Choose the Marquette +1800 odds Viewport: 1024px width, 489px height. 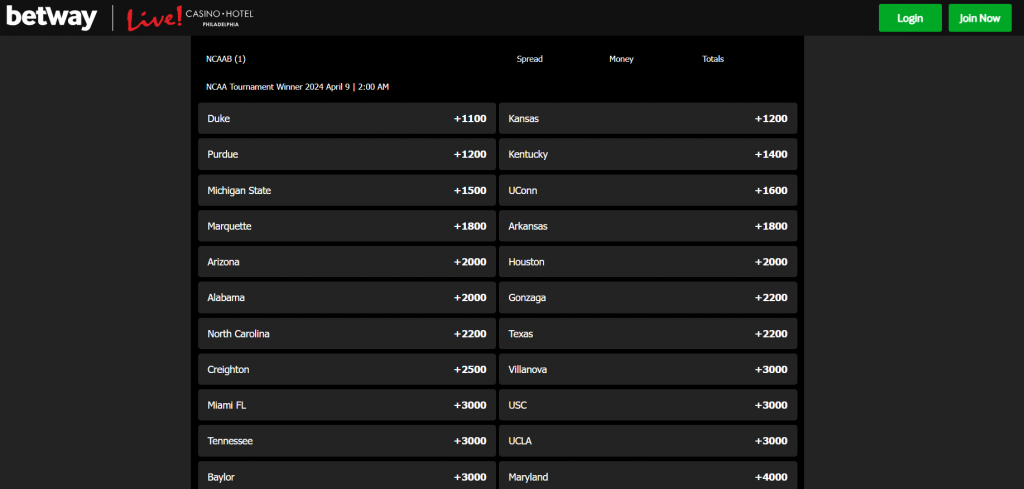[347, 227]
